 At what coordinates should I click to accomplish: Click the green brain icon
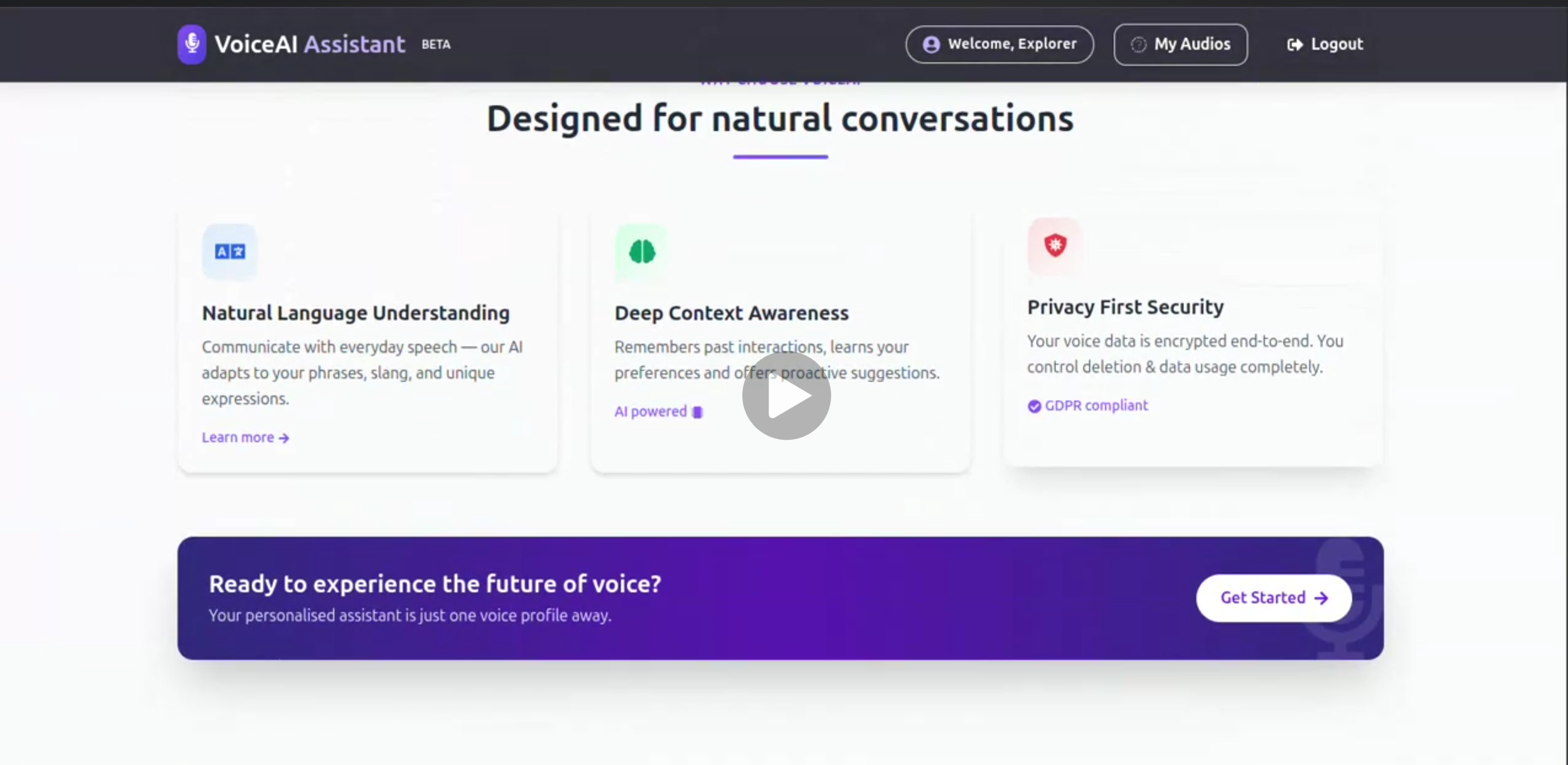(642, 251)
